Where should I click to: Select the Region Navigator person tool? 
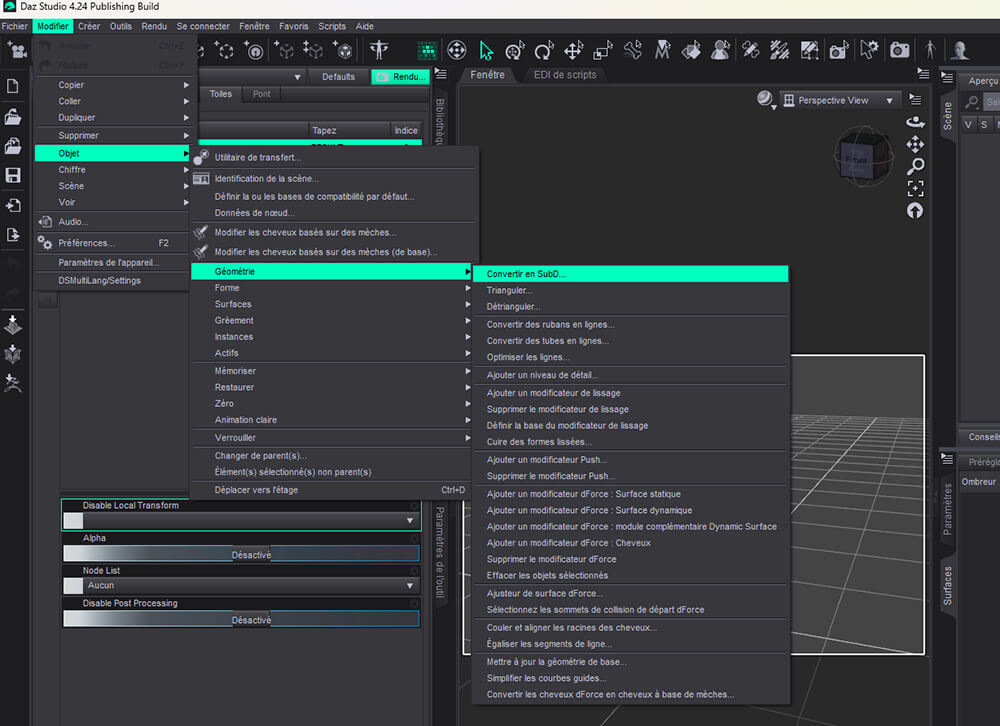[x=721, y=50]
